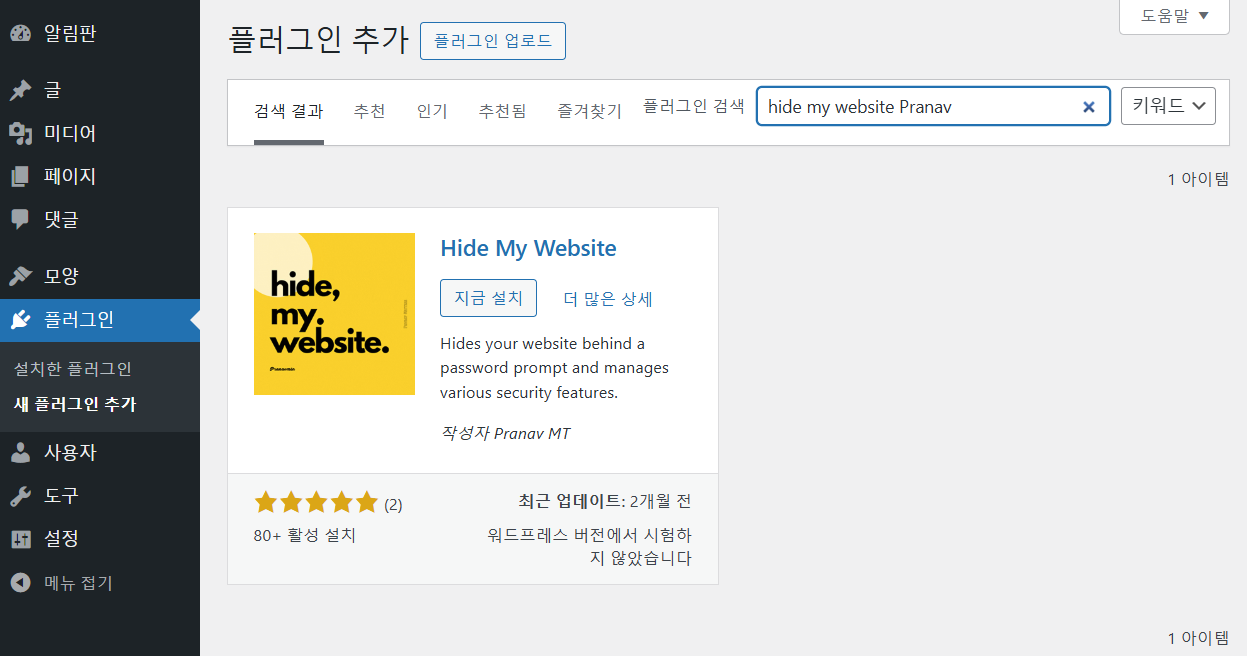This screenshot has width=1247, height=656.
Task: Open the 설정 menu label
Action: pos(61,538)
